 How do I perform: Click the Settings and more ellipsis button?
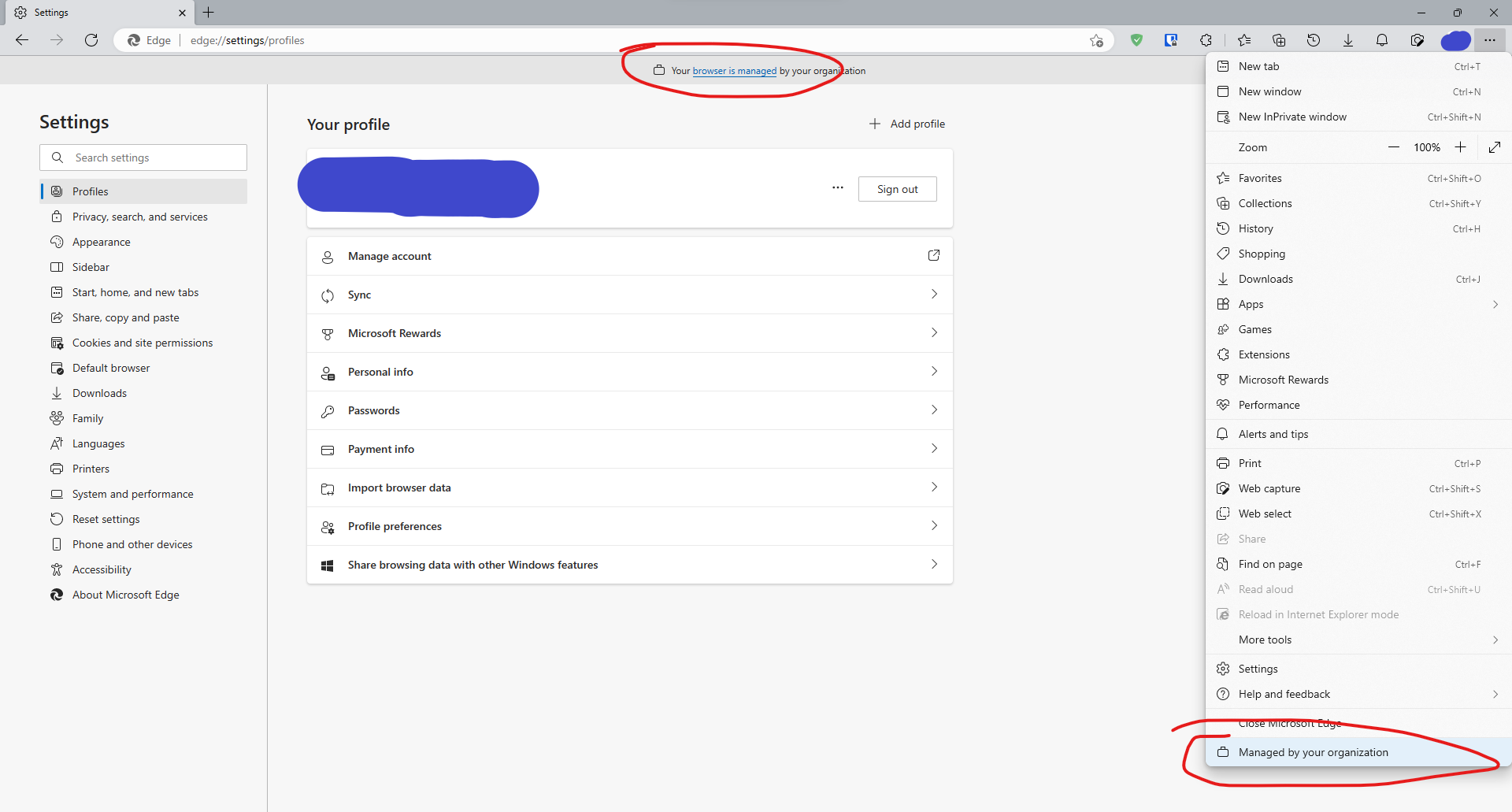pyautogui.click(x=1490, y=40)
